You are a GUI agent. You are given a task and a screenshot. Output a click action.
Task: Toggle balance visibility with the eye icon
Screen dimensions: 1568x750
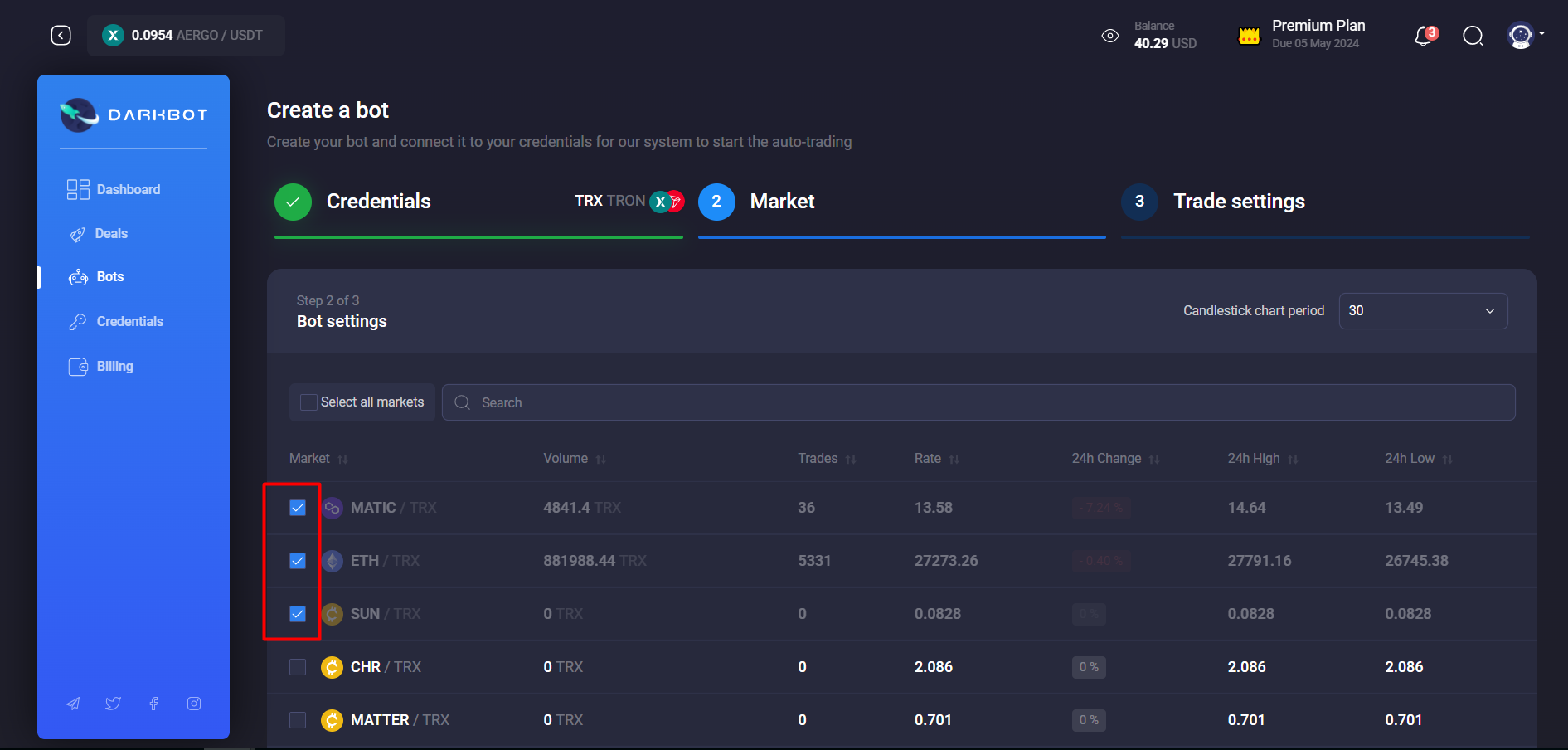point(1110,36)
